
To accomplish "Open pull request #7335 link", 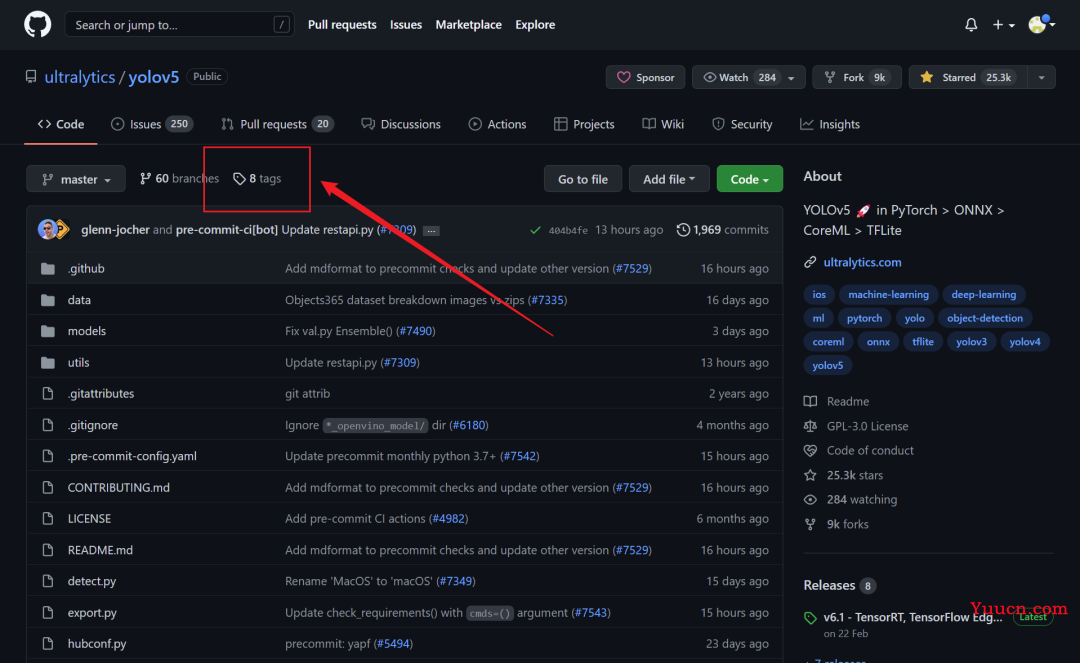I will [x=547, y=300].
